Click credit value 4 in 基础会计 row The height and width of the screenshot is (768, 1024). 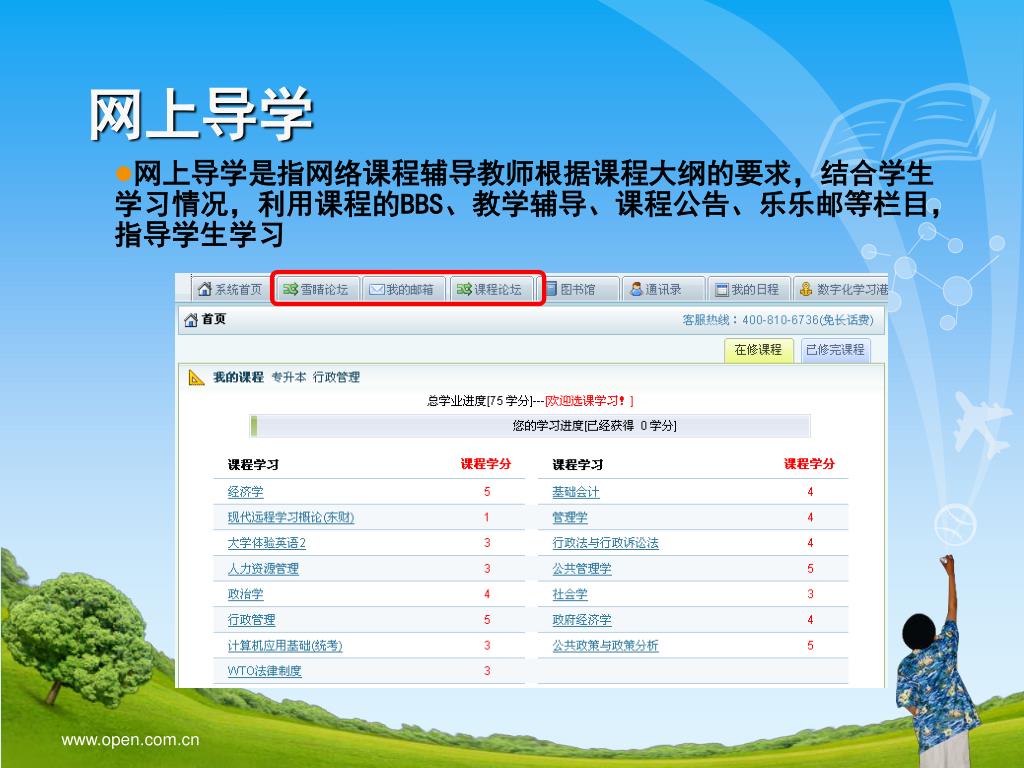pos(810,492)
